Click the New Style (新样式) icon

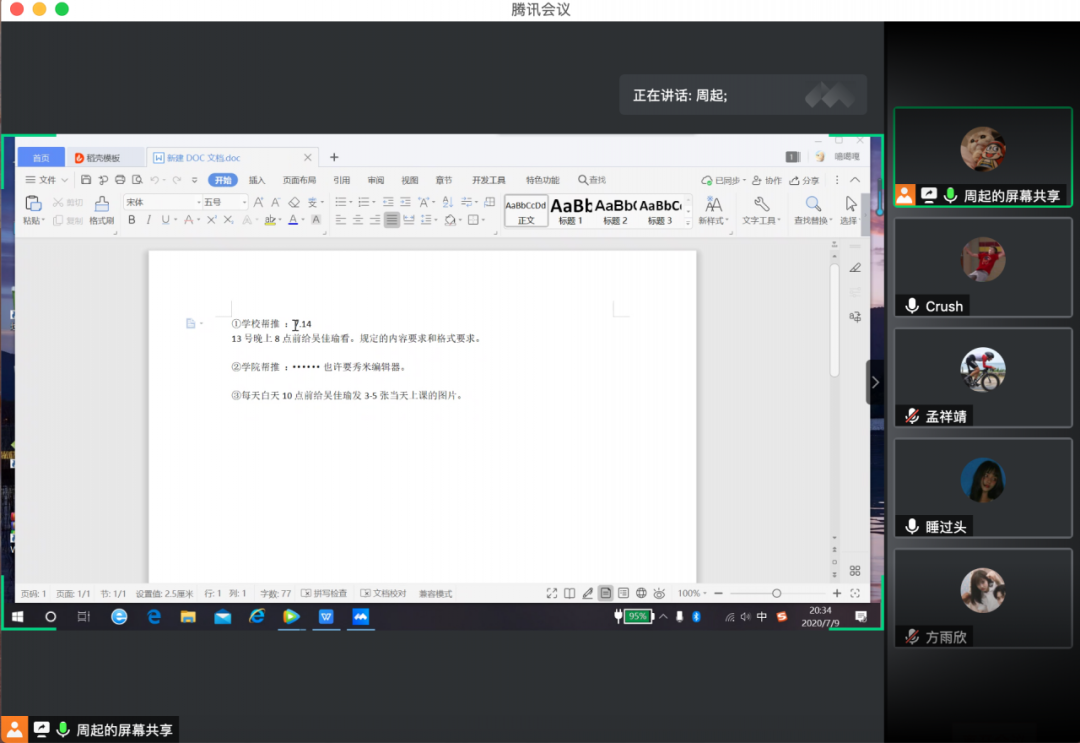coord(713,204)
